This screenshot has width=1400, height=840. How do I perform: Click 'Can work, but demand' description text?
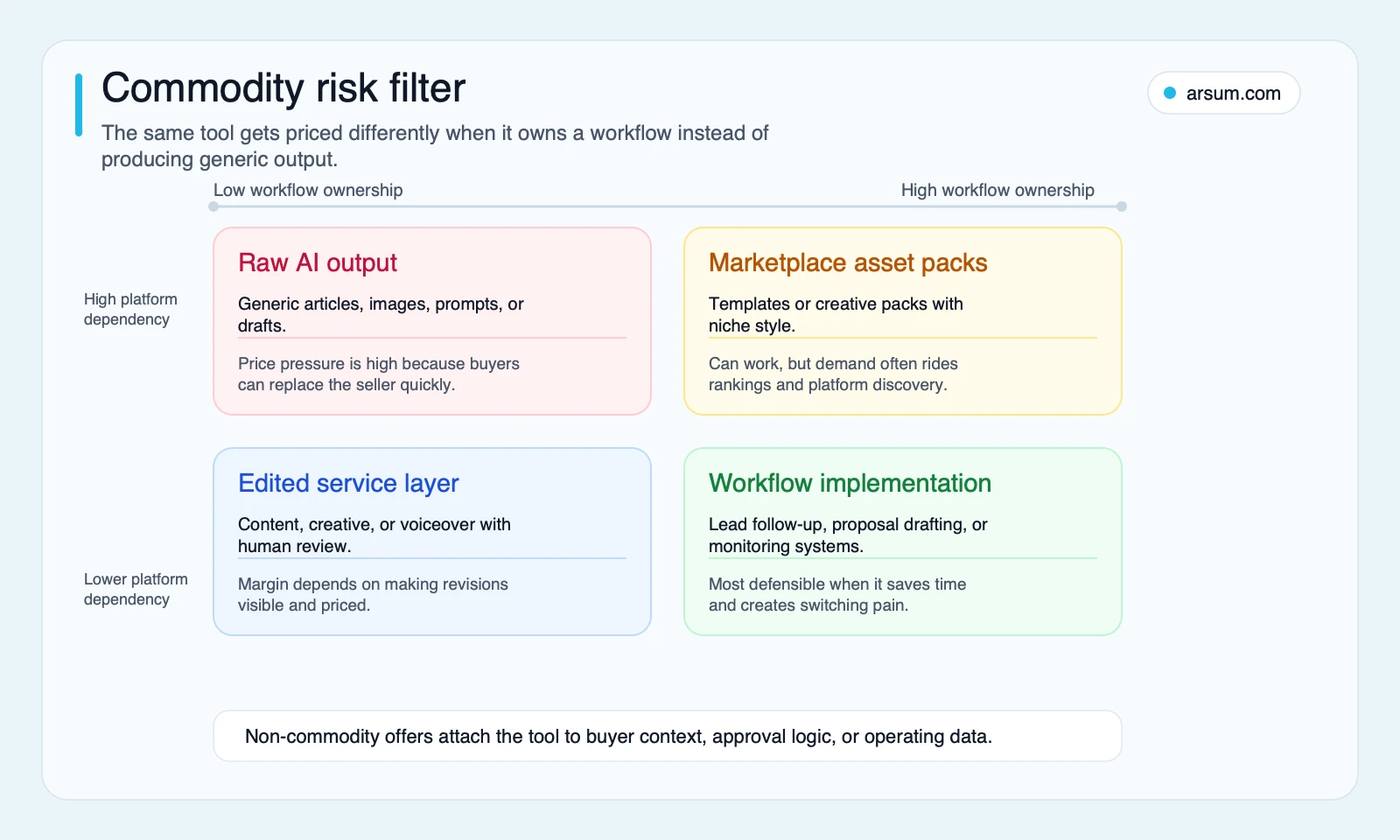833,374
